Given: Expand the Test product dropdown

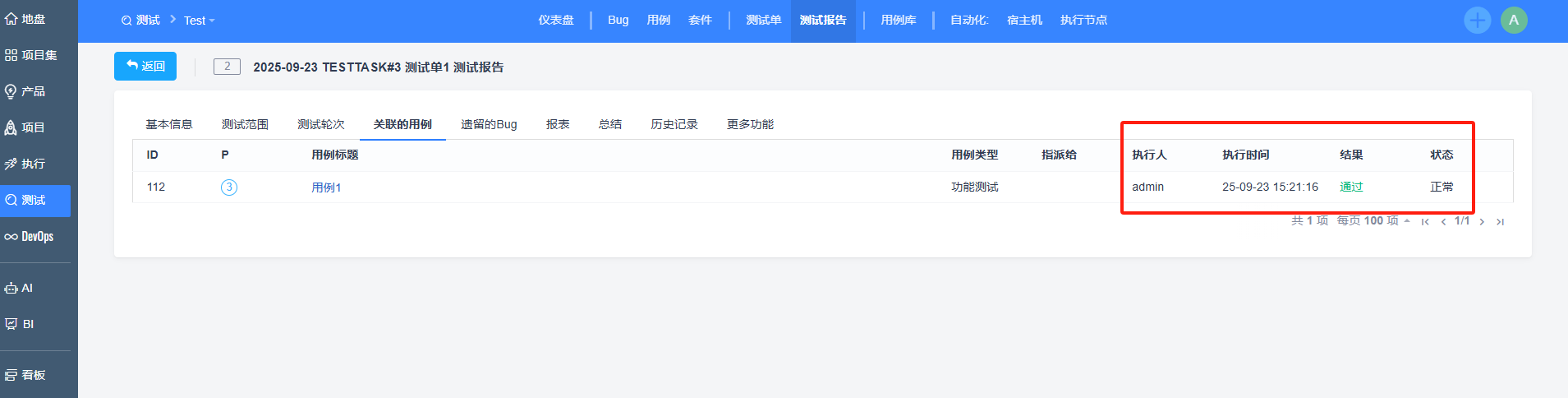Looking at the screenshot, I should (x=199, y=21).
